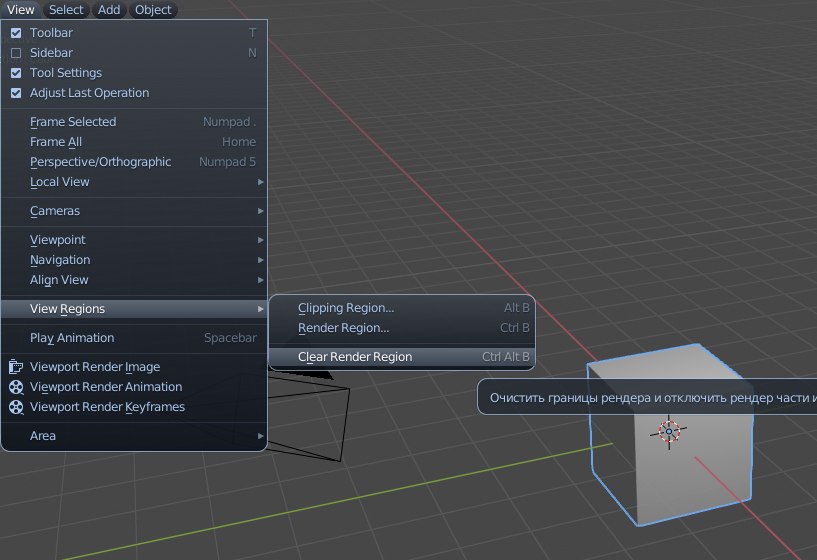Viewport: 817px width, 560px height.
Task: Click the Viewport Render Animation reel icon
Action: (16, 387)
